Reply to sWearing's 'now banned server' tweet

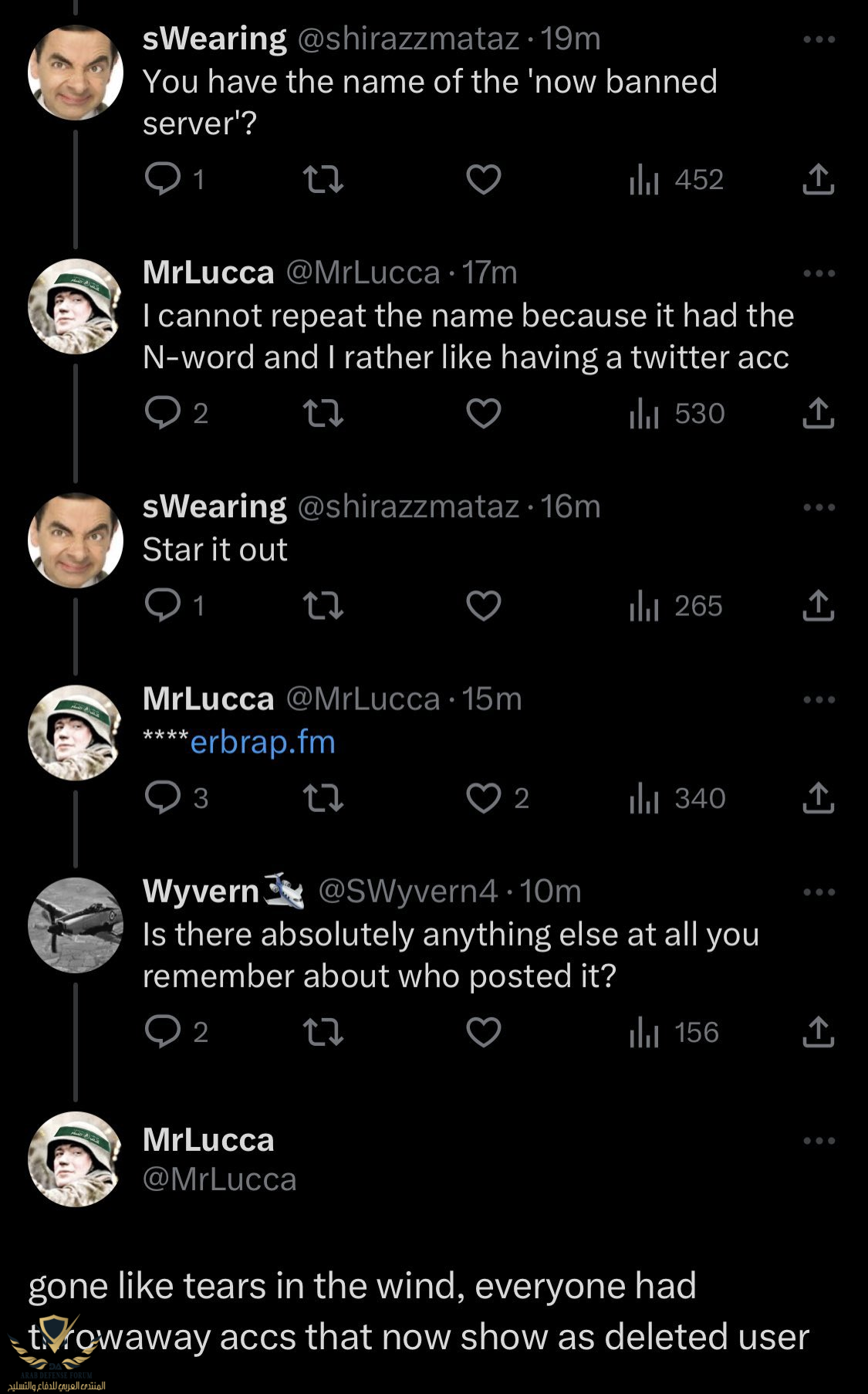(163, 180)
